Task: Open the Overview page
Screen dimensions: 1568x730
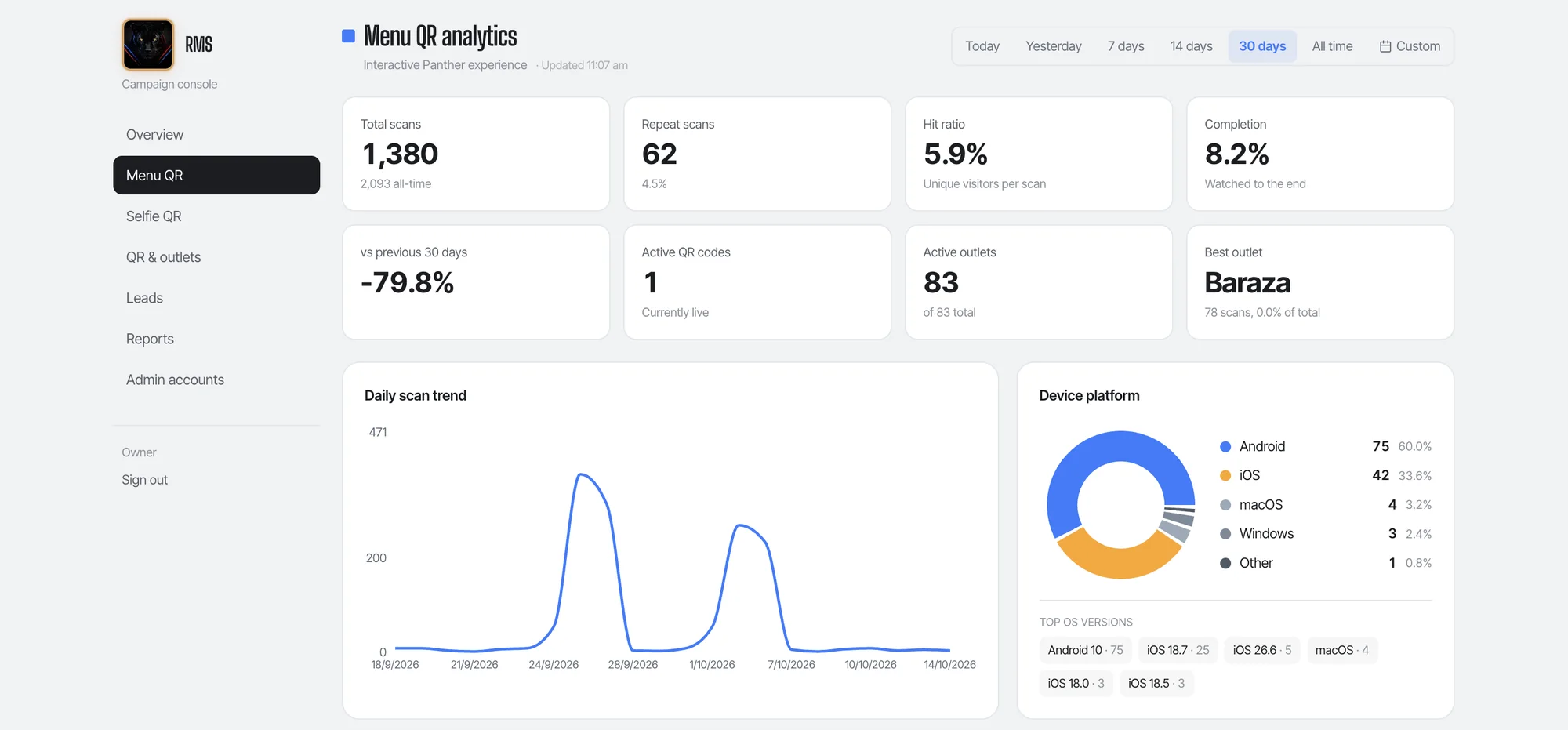Action: pyautogui.click(x=216, y=134)
